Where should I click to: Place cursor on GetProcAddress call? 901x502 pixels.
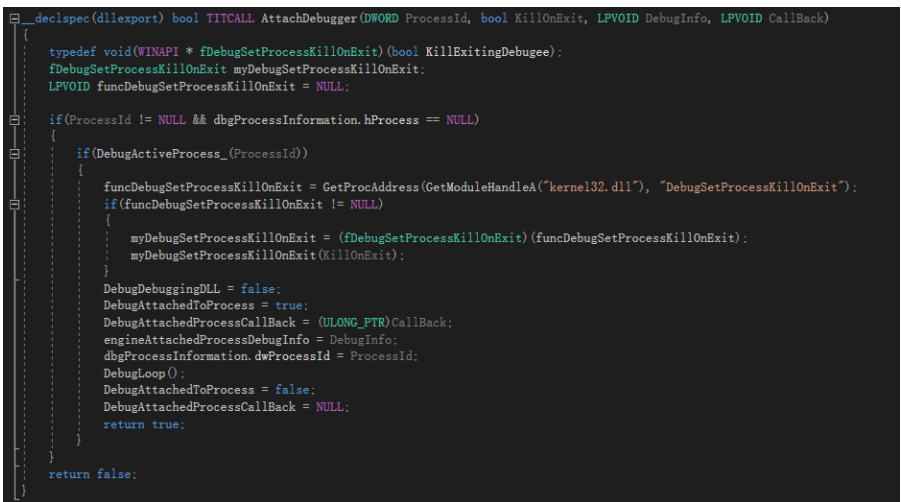(371, 187)
